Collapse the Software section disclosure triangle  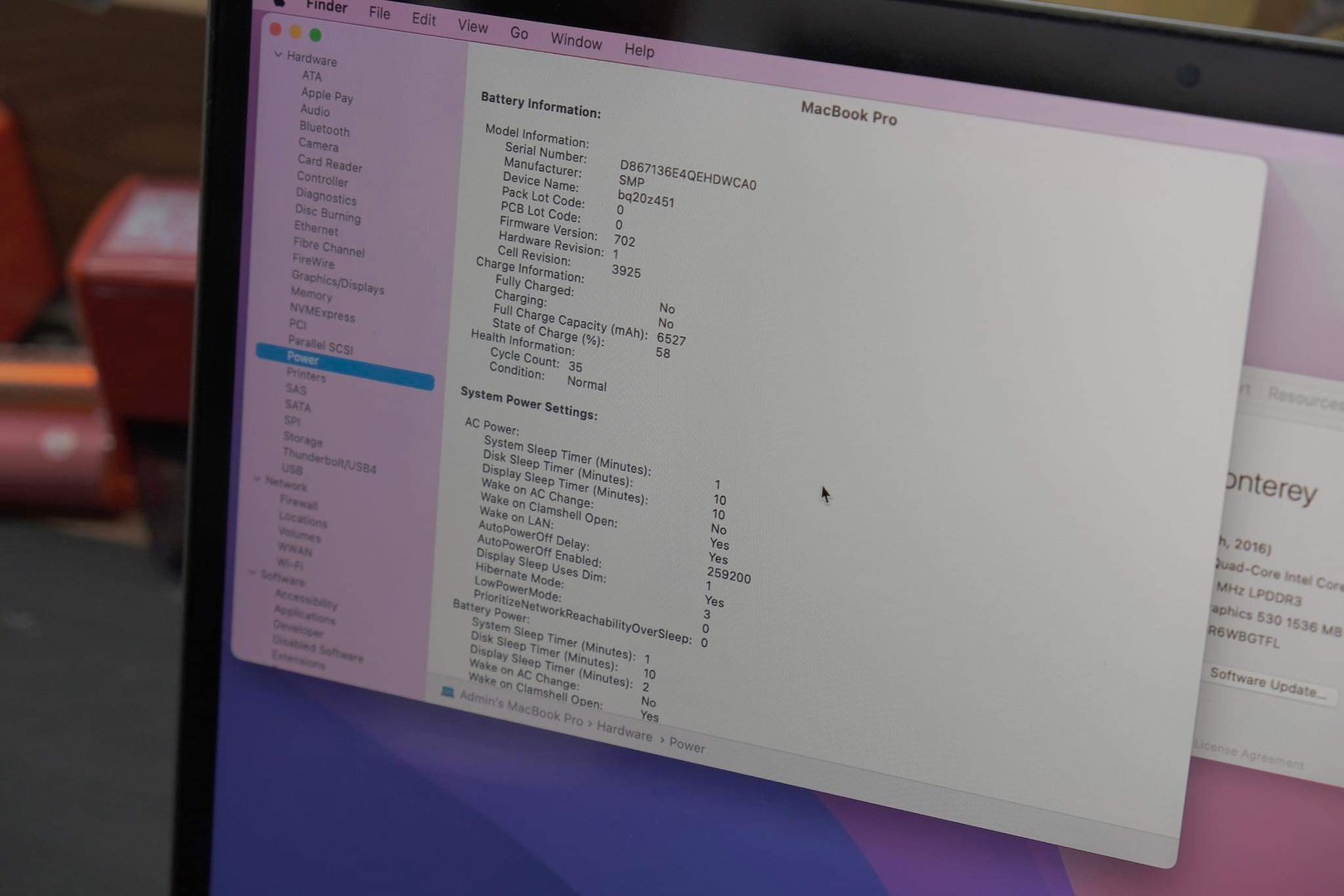[252, 572]
